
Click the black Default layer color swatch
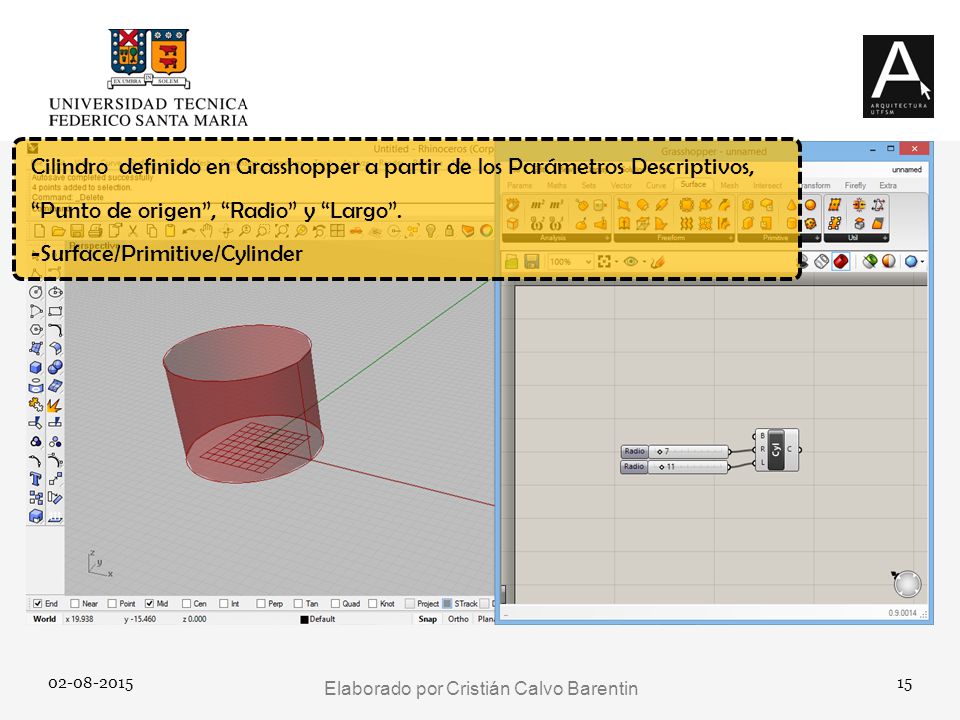click(304, 620)
